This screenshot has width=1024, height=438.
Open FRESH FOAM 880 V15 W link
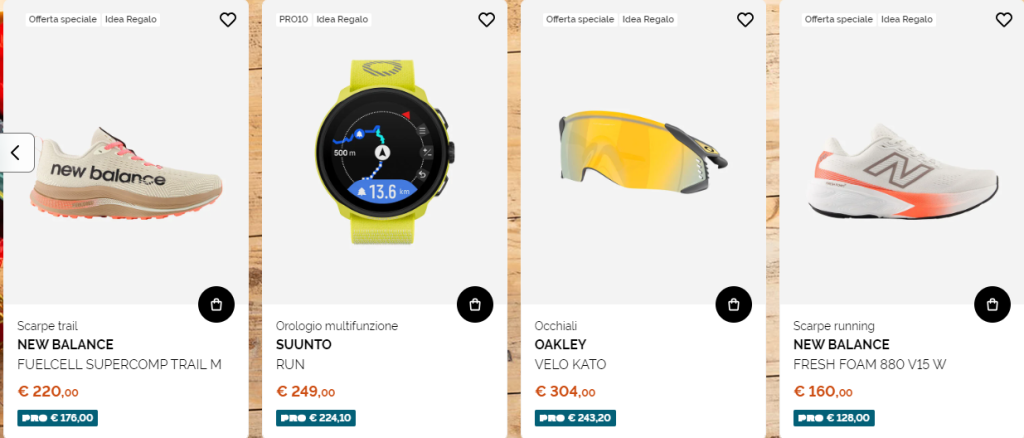click(x=870, y=364)
